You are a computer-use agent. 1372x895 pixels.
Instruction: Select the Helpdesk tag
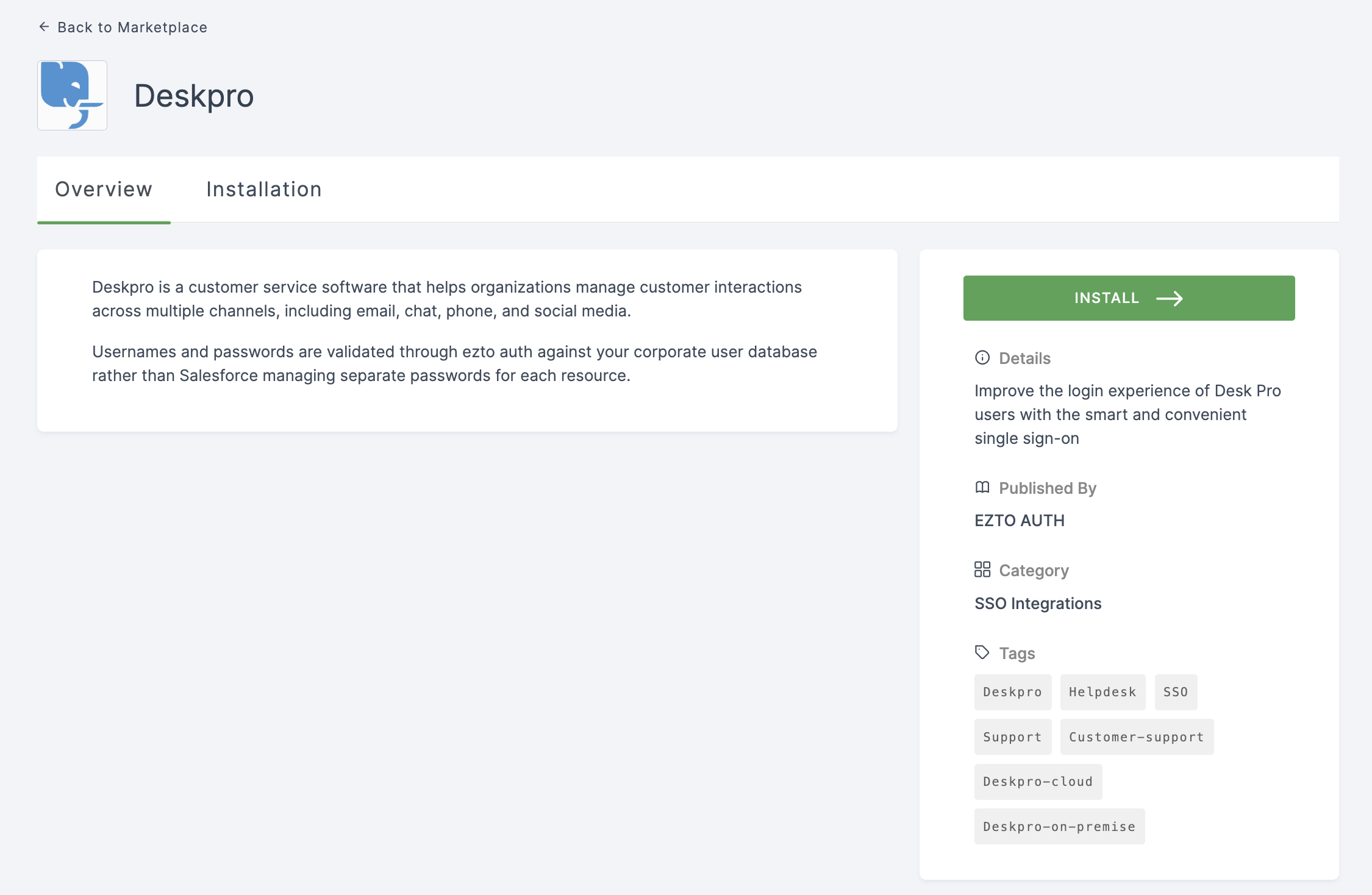(x=1102, y=692)
